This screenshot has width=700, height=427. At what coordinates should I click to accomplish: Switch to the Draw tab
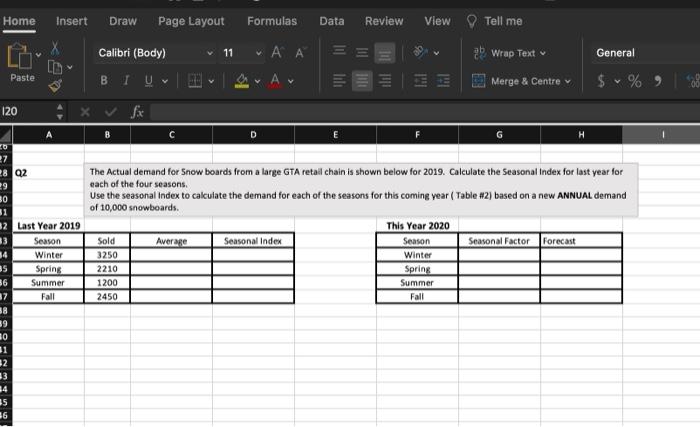click(x=123, y=21)
